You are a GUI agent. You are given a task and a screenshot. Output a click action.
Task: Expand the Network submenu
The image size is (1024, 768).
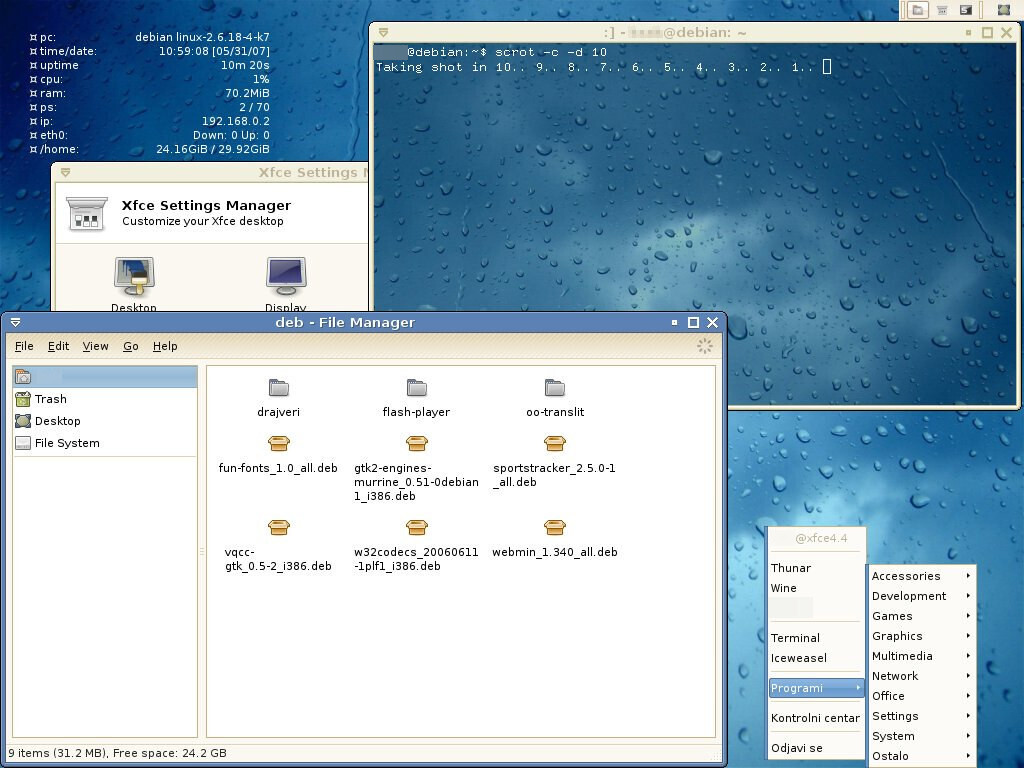click(x=897, y=676)
